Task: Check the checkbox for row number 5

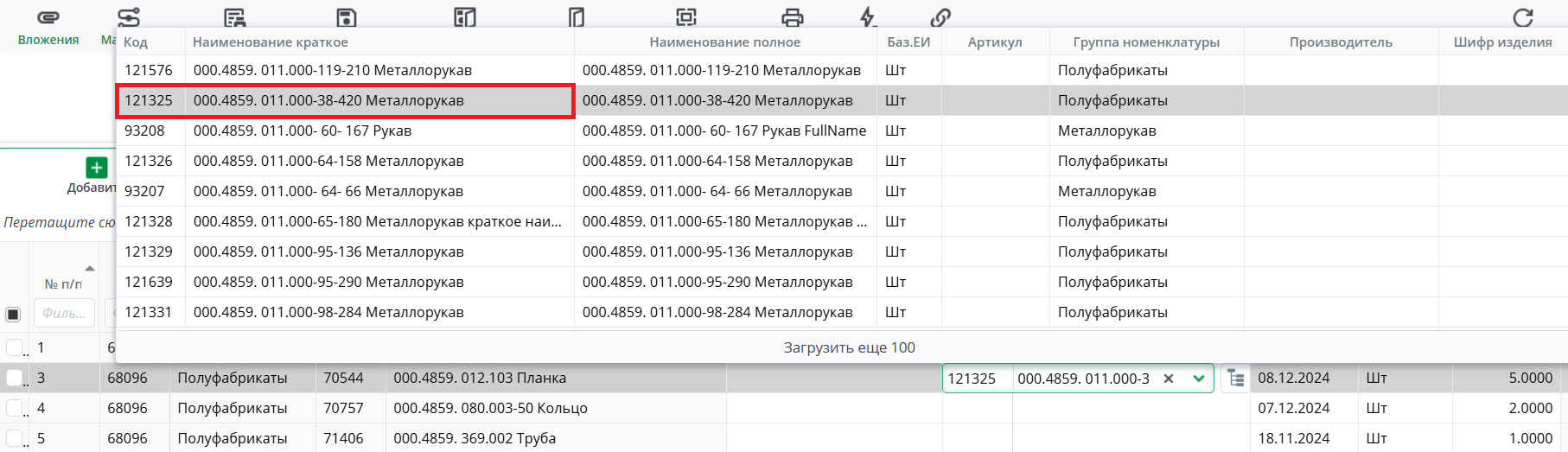Action: click(14, 438)
